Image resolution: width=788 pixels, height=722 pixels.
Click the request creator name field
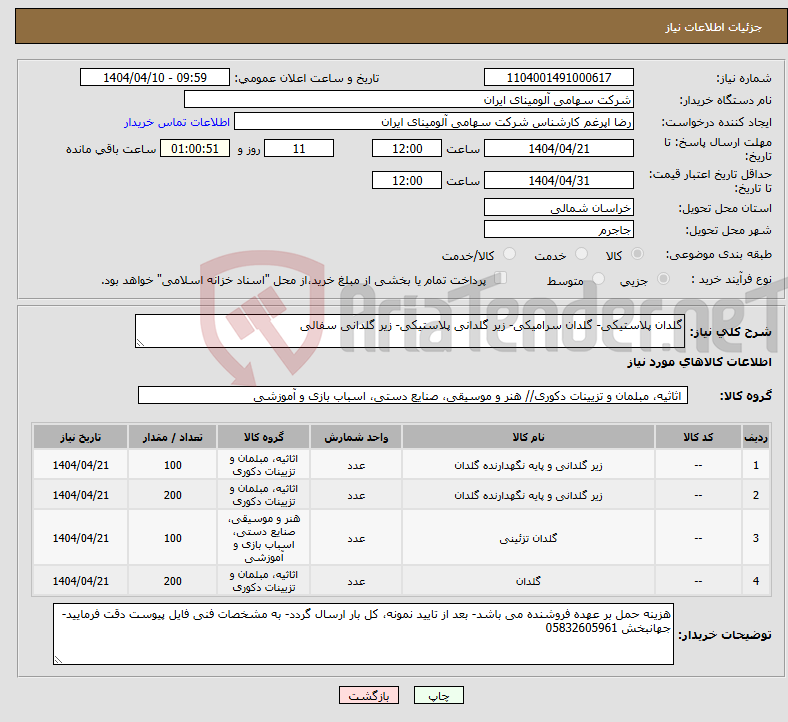coord(434,122)
